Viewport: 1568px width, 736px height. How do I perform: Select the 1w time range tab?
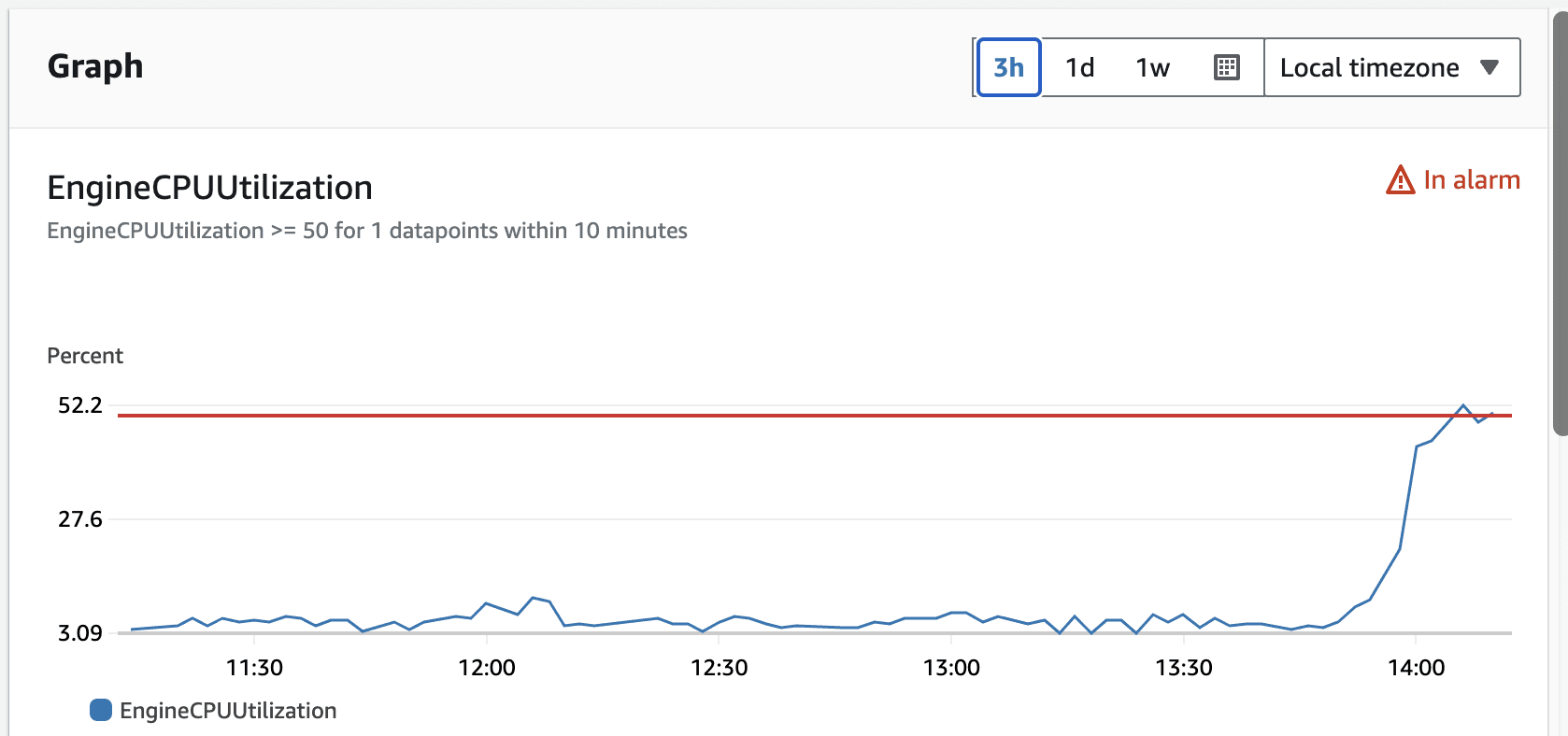pyautogui.click(x=1151, y=66)
